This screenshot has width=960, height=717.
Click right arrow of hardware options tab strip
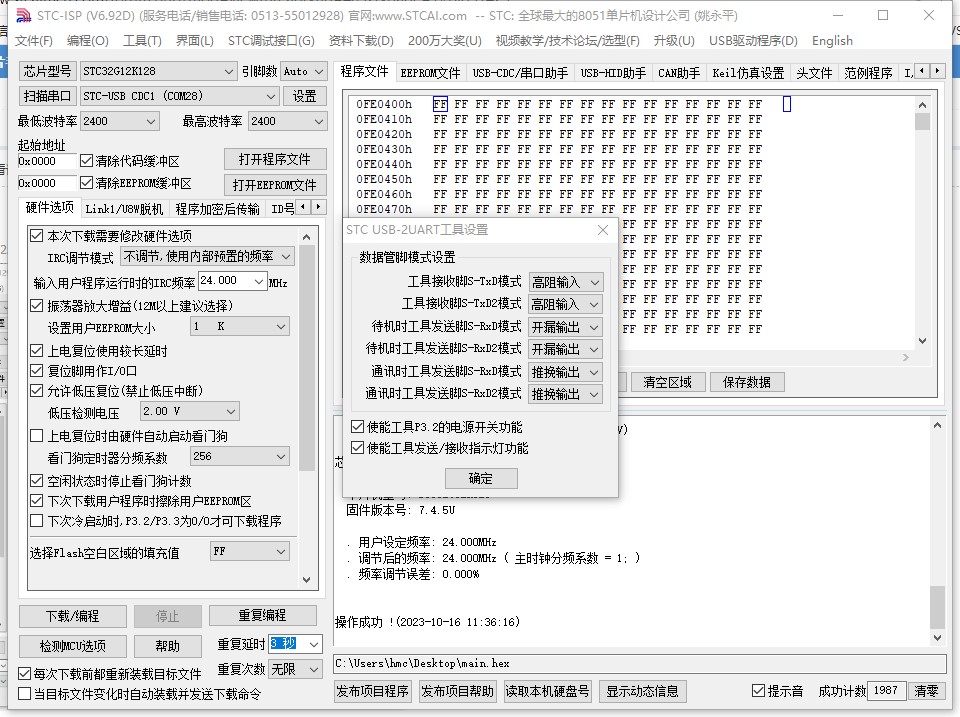click(318, 207)
